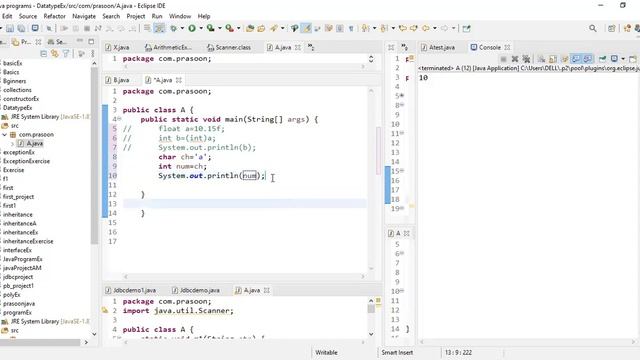Expand the A.java tree node
Viewport: 640px width, 360px height.
(x=12, y=143)
